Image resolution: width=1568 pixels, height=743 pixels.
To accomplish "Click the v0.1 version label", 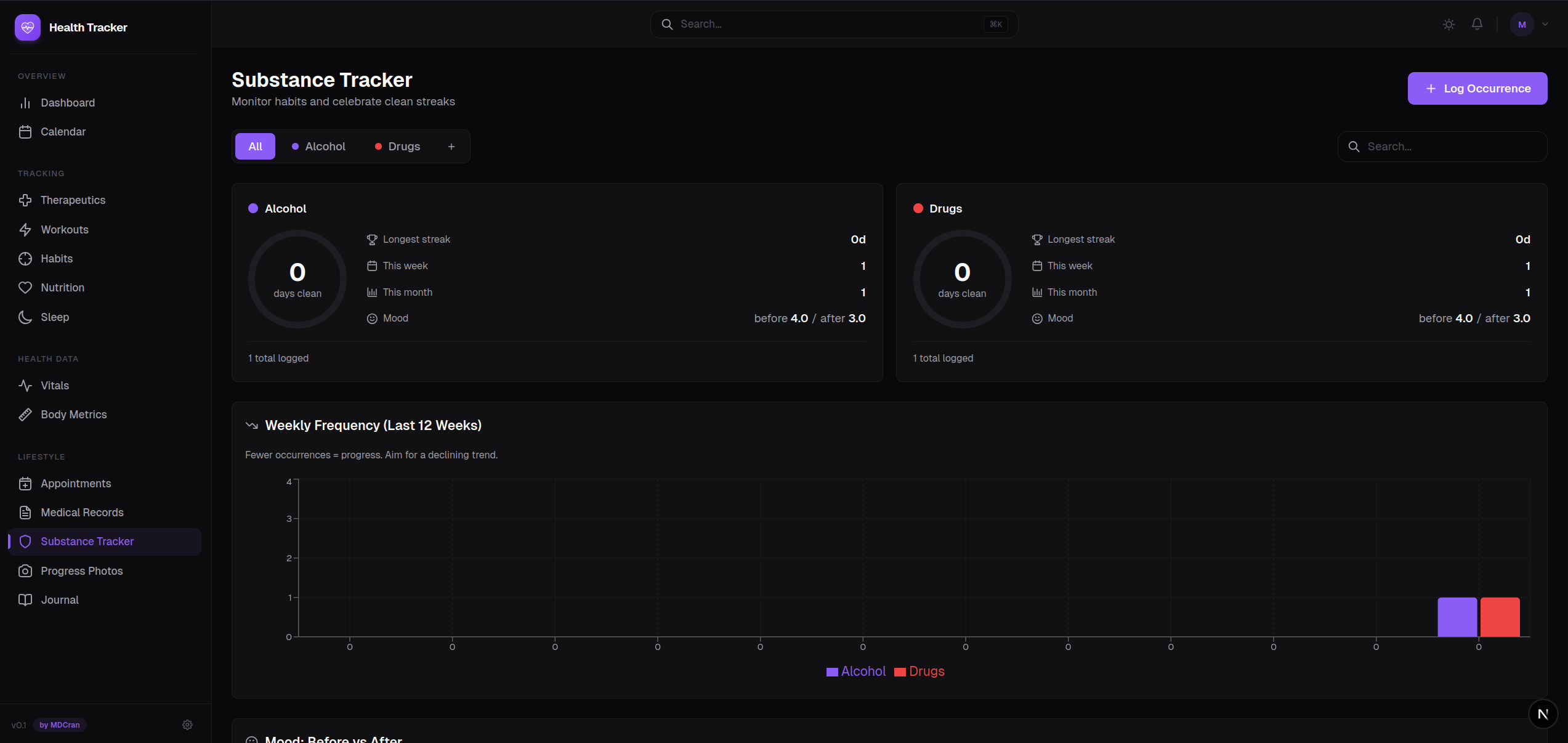I will (x=18, y=725).
